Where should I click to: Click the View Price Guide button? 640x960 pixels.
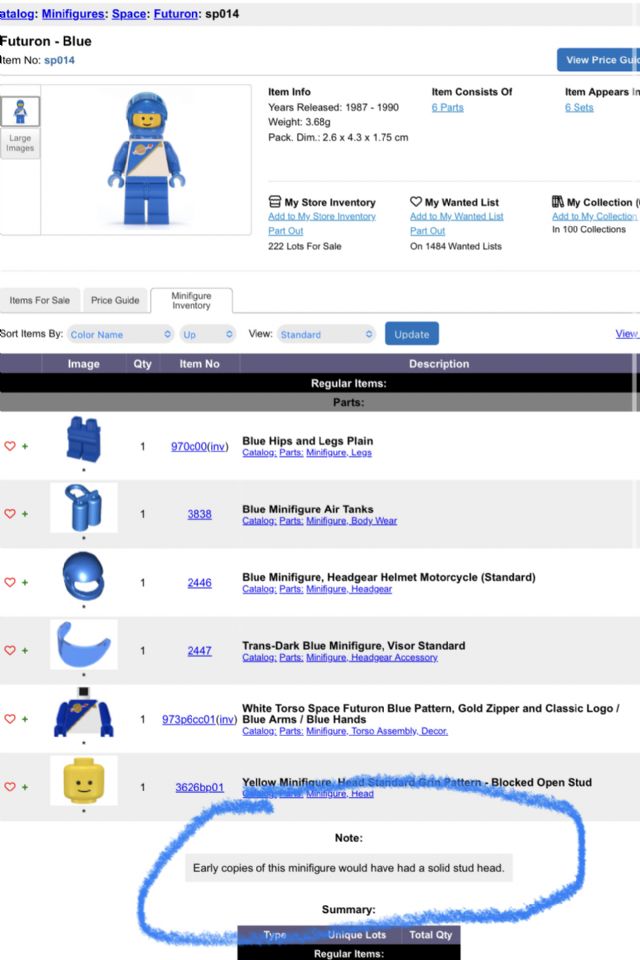598,60
